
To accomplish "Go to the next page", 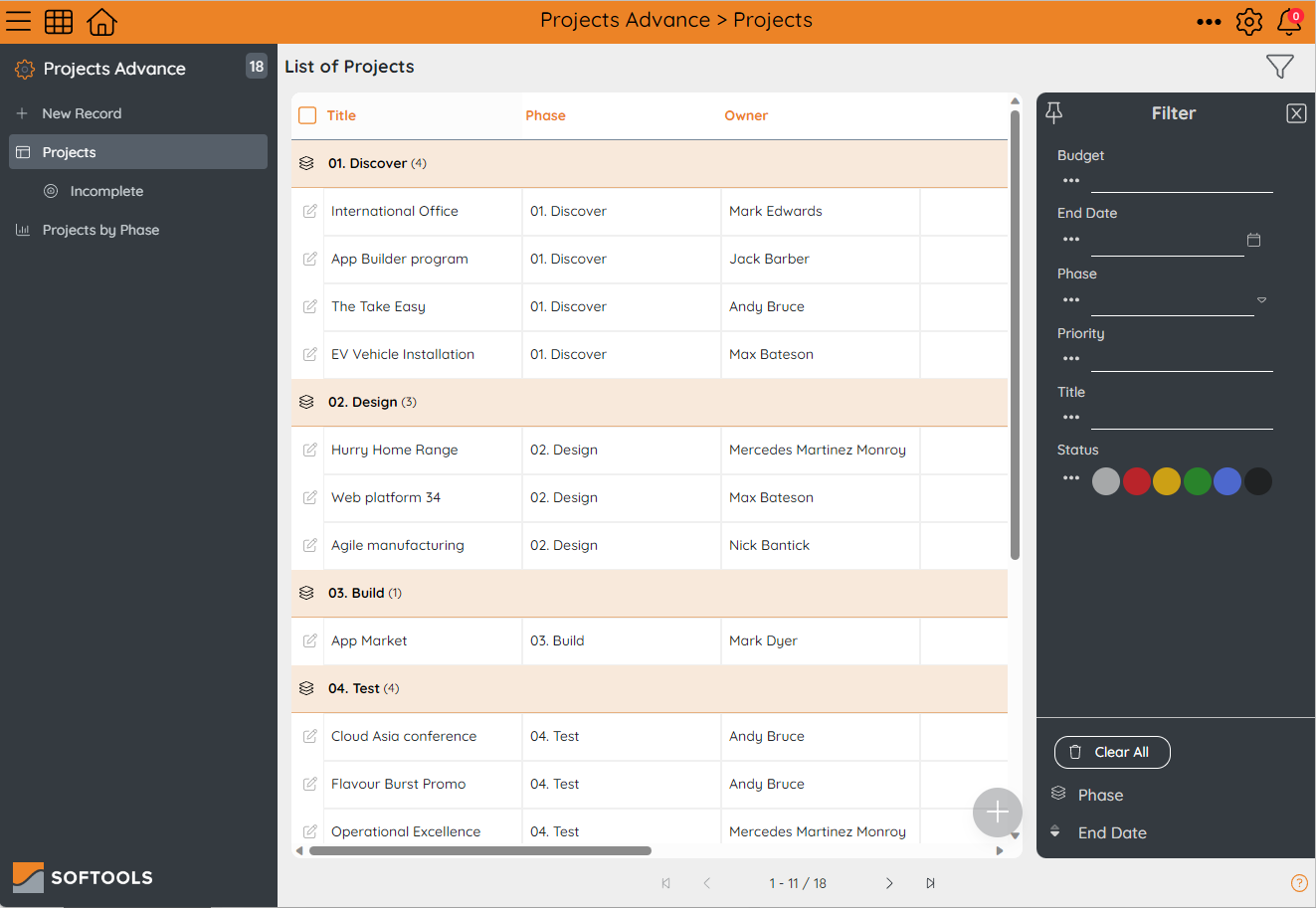I will tap(889, 883).
